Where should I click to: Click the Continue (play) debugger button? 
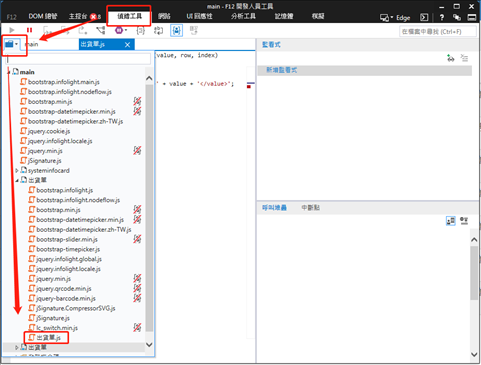12,30
